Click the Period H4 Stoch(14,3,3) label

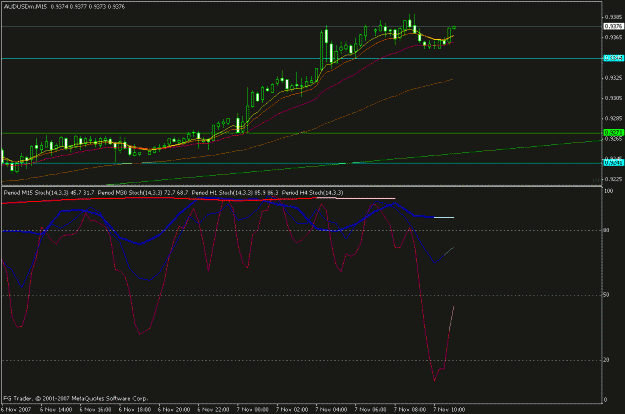click(x=312, y=193)
